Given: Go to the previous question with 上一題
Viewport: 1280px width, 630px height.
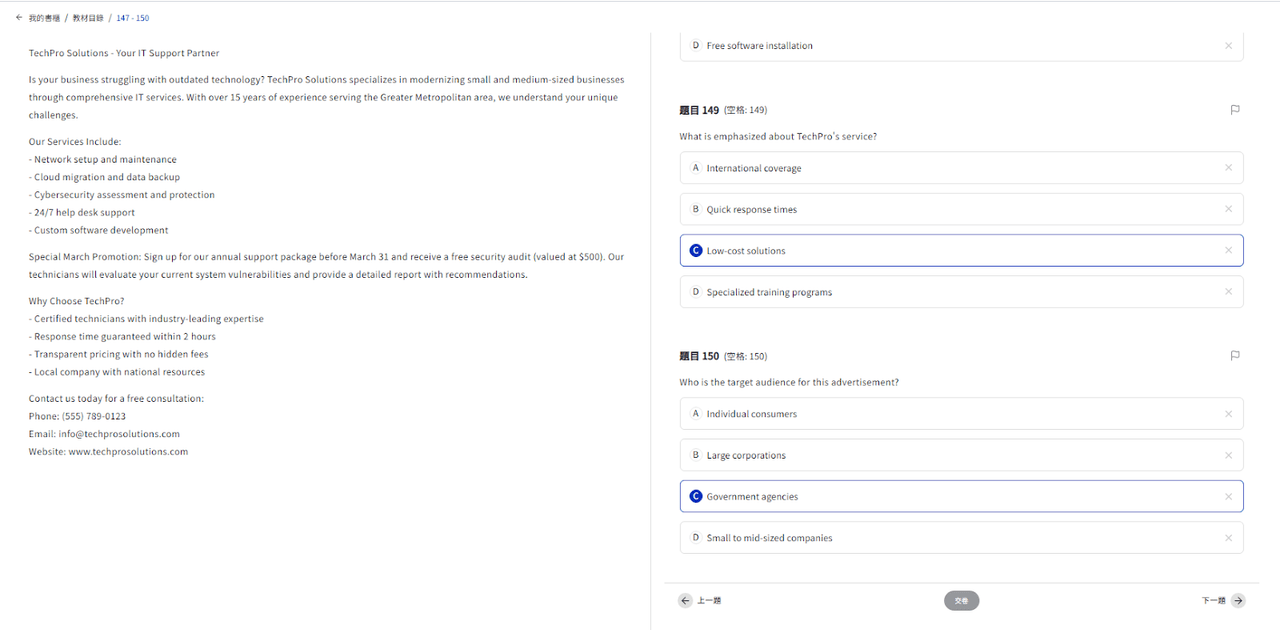Looking at the screenshot, I should pyautogui.click(x=700, y=601).
